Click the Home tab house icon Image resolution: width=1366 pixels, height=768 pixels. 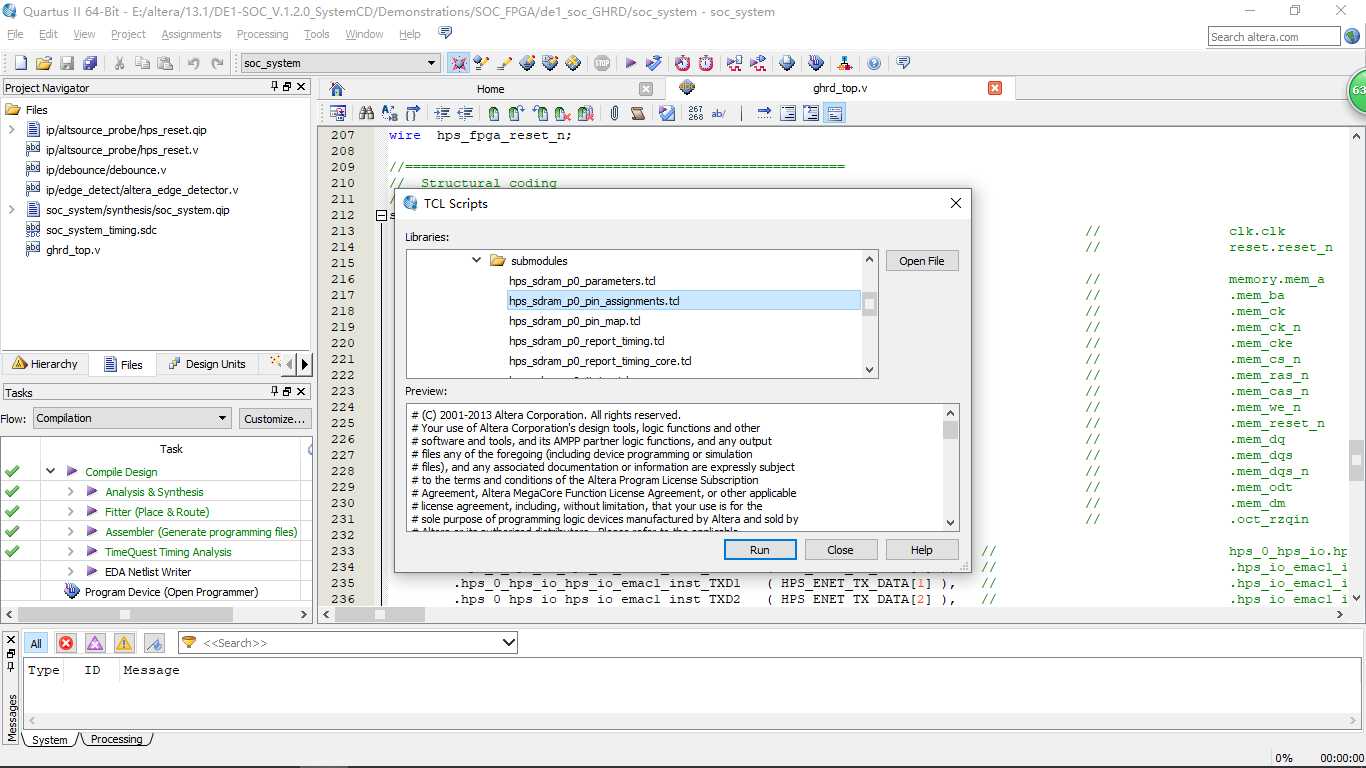336,88
